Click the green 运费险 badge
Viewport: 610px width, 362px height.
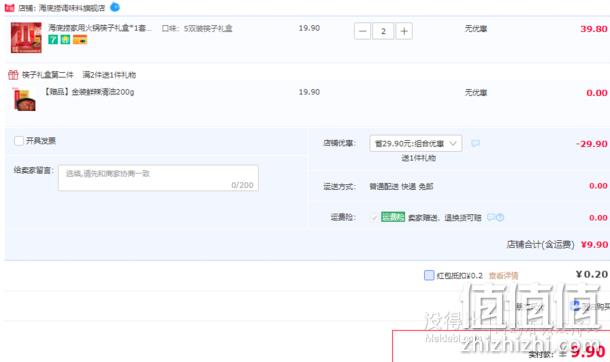pos(393,217)
